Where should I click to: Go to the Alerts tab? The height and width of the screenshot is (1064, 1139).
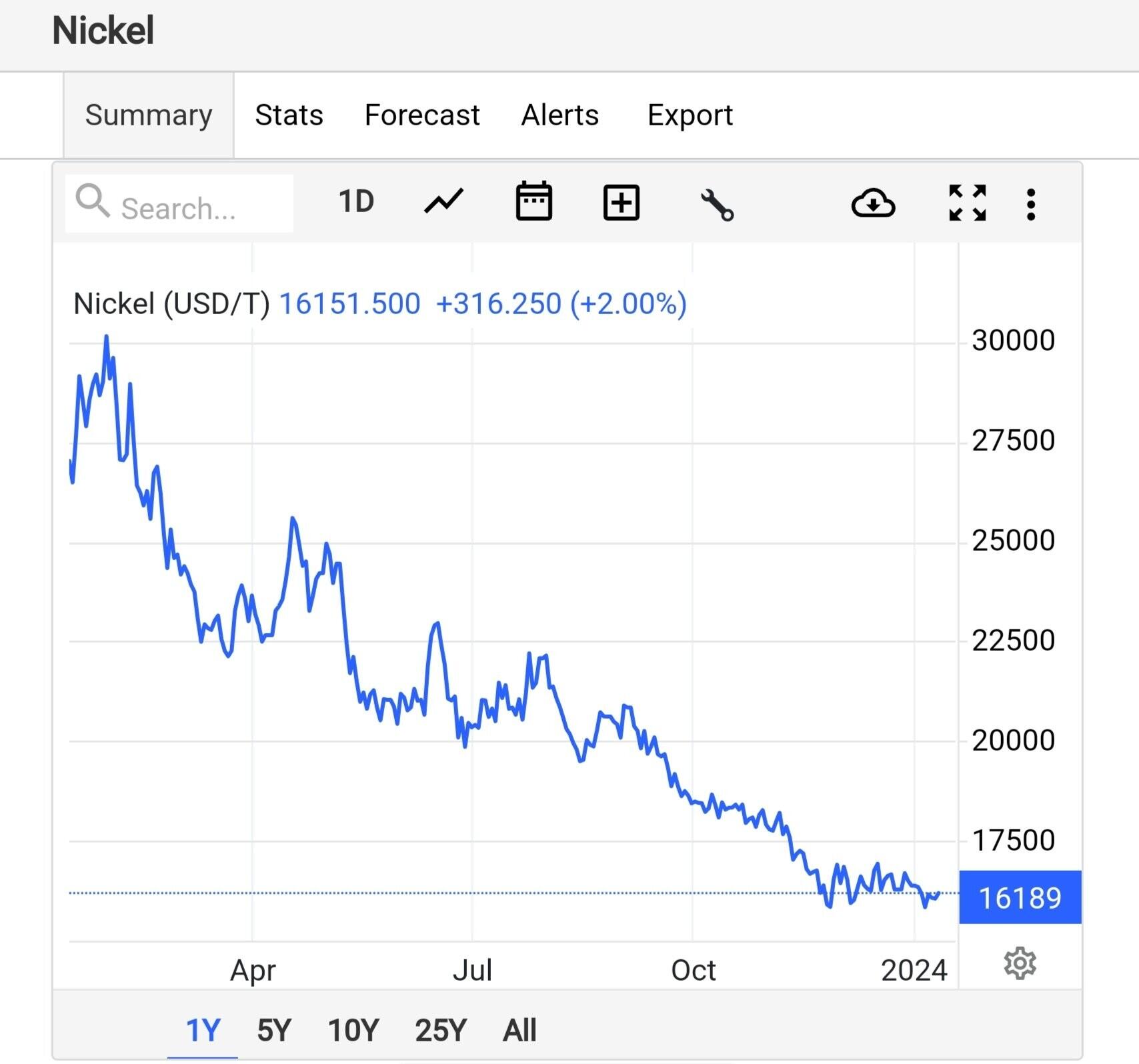click(560, 115)
